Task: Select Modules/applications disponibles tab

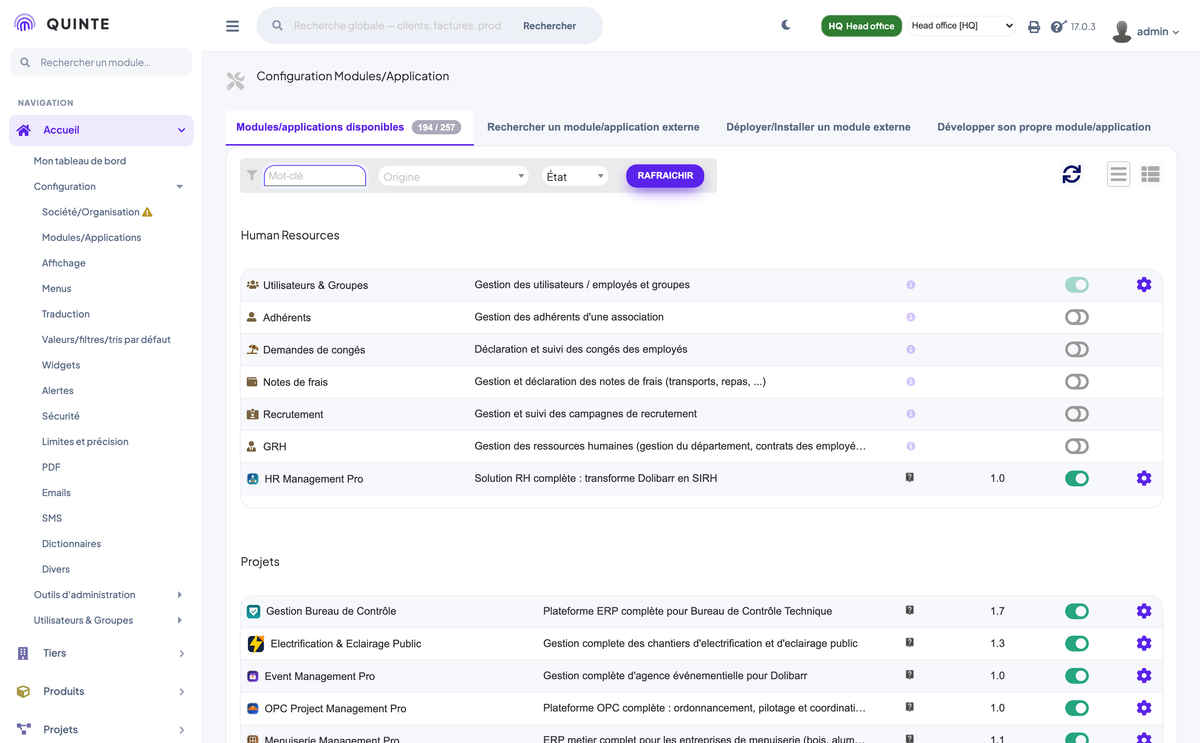Action: click(x=348, y=127)
